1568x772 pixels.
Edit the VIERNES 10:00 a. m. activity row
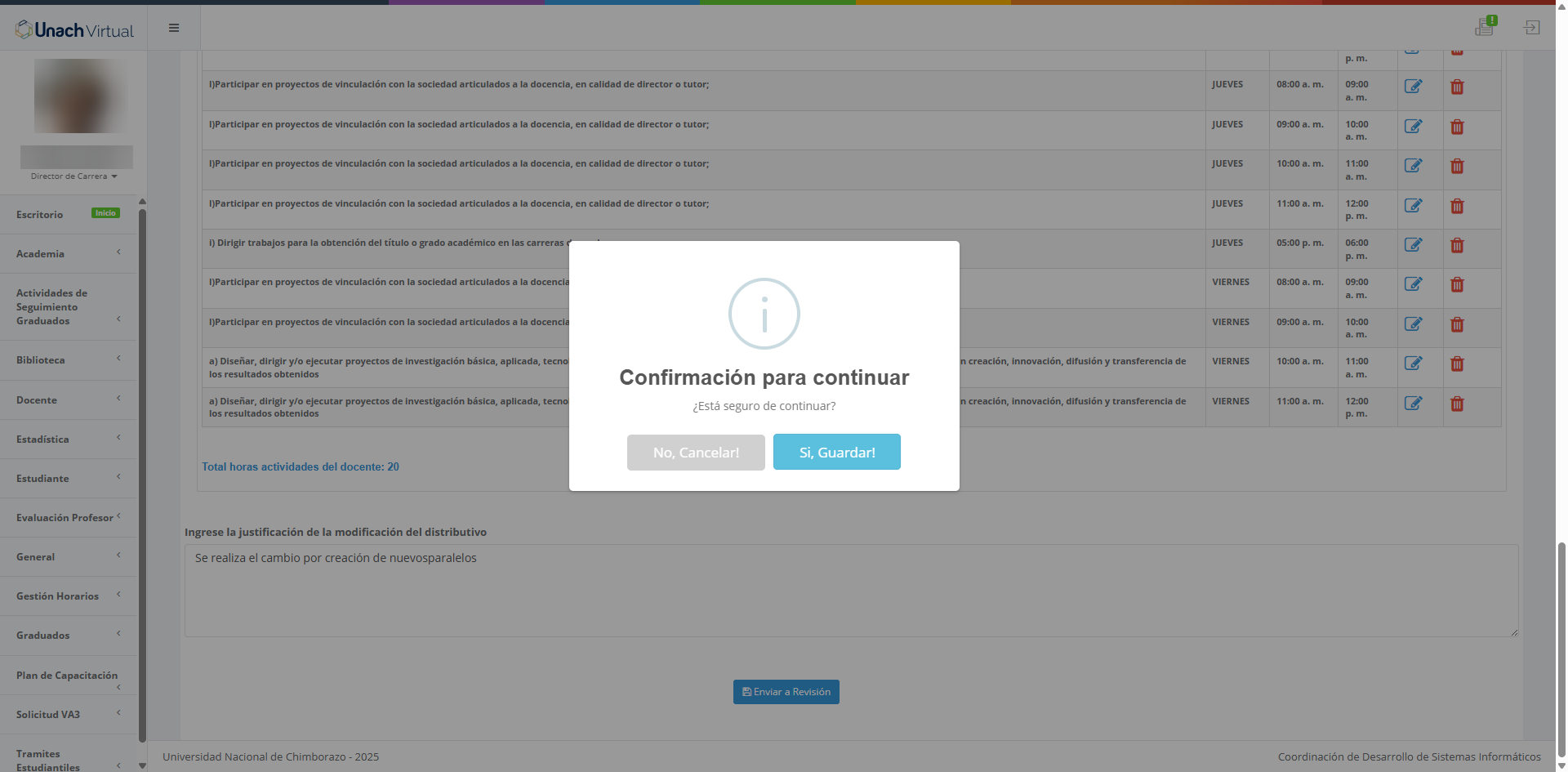[1413, 364]
